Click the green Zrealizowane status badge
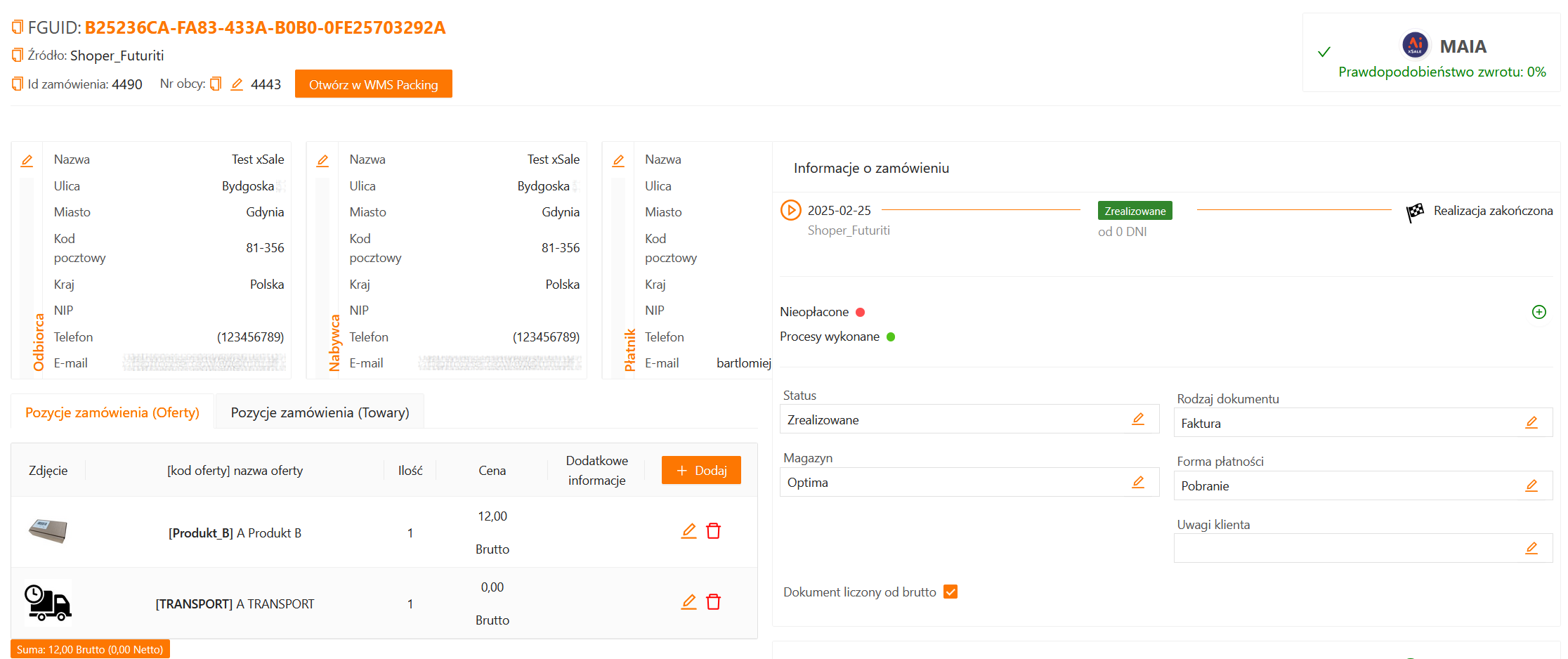This screenshot has height=659, width=1568. 1135,211
